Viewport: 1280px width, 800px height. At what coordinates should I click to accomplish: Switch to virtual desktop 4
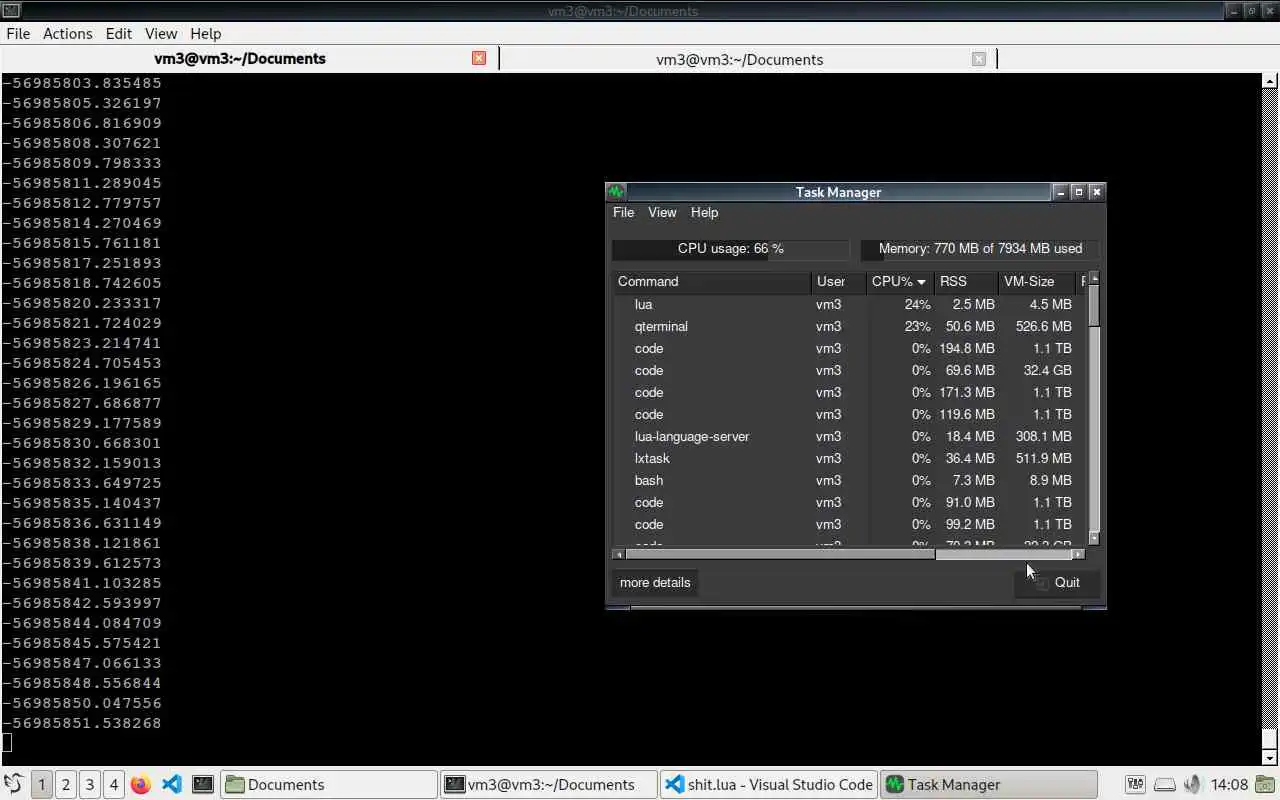(x=114, y=784)
